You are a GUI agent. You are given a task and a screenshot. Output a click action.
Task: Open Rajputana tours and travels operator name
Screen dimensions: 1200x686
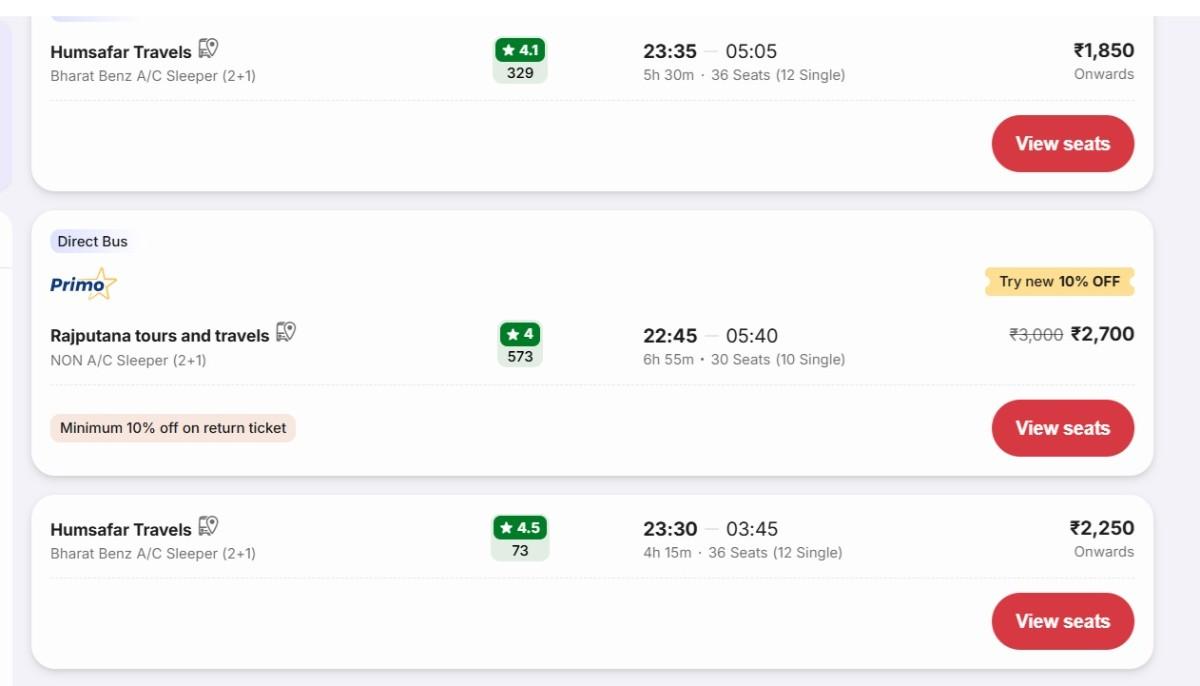tap(160, 336)
